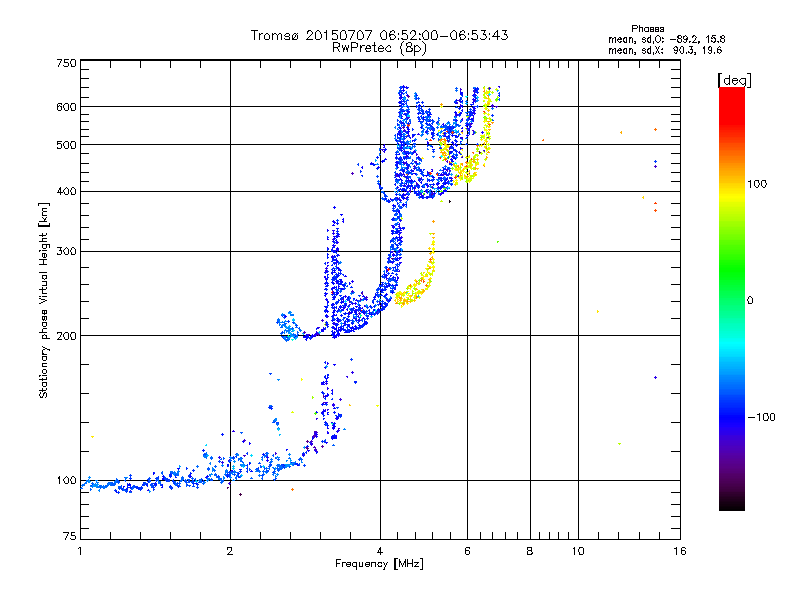This screenshot has width=800, height=600.
Task: Click the 'mean, sd,O: -89.2, 15.8' line
Action: 666,39
